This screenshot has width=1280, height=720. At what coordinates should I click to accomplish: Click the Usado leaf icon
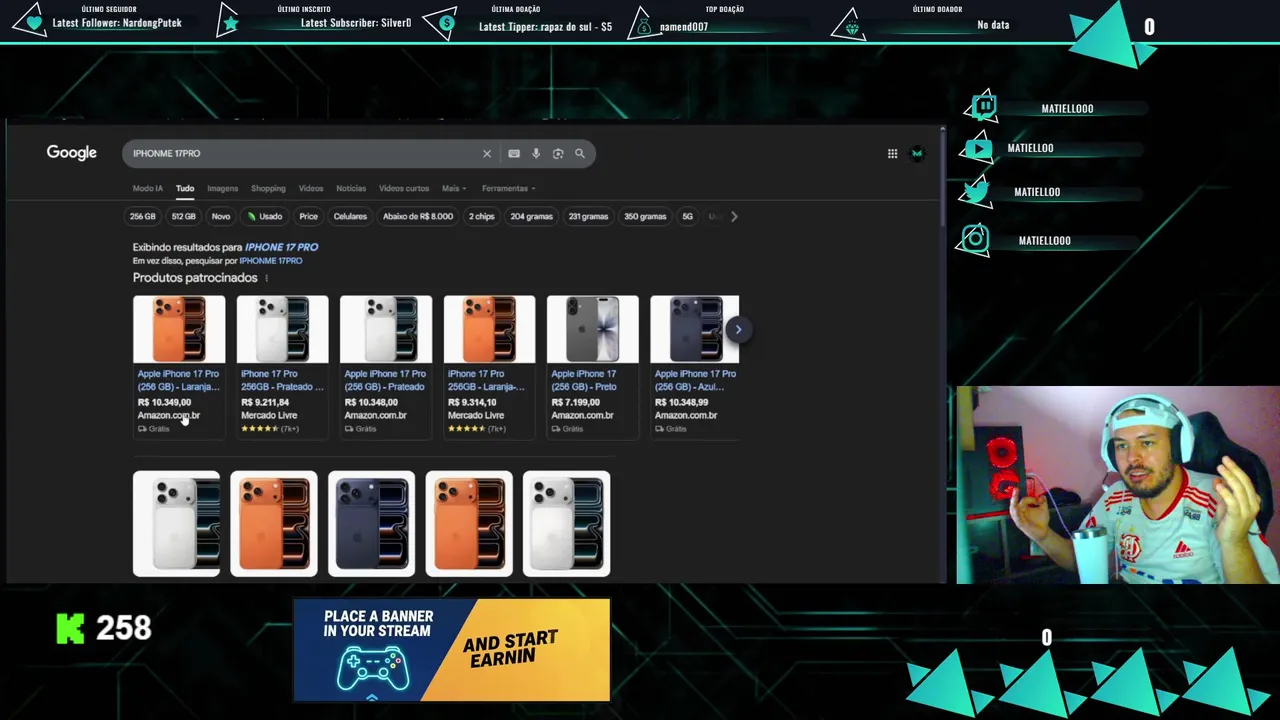pos(252,216)
